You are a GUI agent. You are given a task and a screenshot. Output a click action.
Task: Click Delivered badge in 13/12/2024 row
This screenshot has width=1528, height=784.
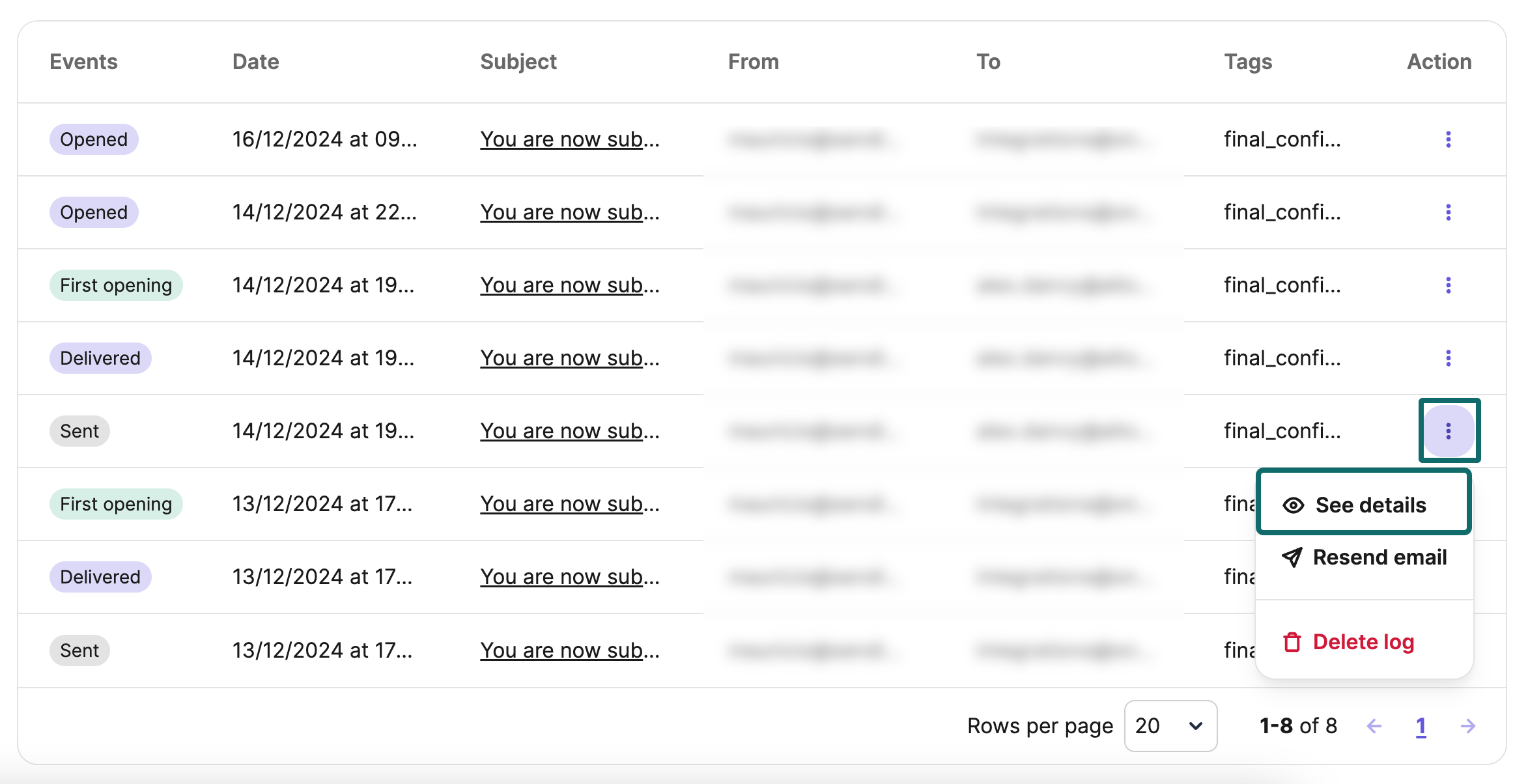100,577
